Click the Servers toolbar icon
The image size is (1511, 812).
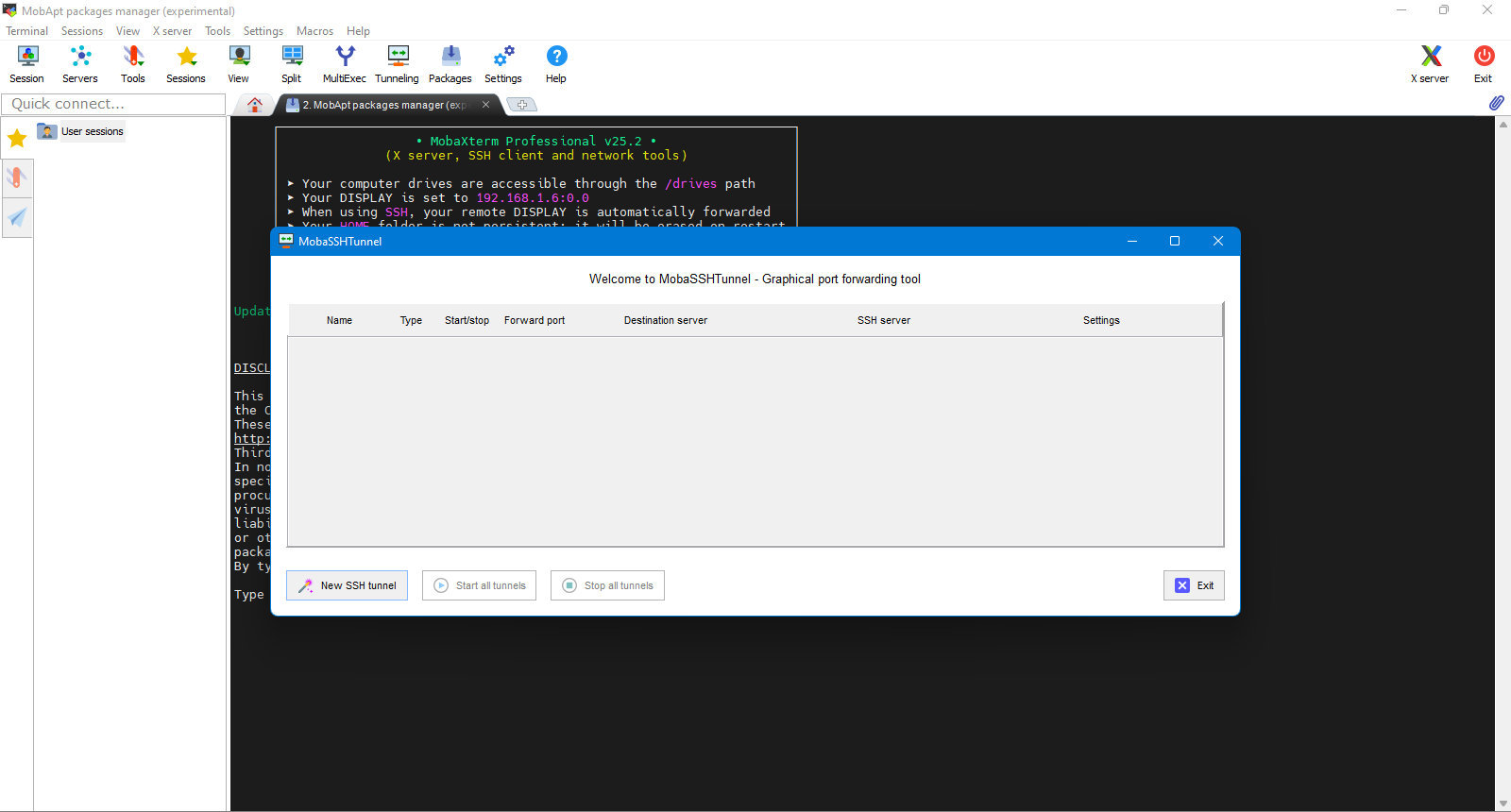pos(80,64)
